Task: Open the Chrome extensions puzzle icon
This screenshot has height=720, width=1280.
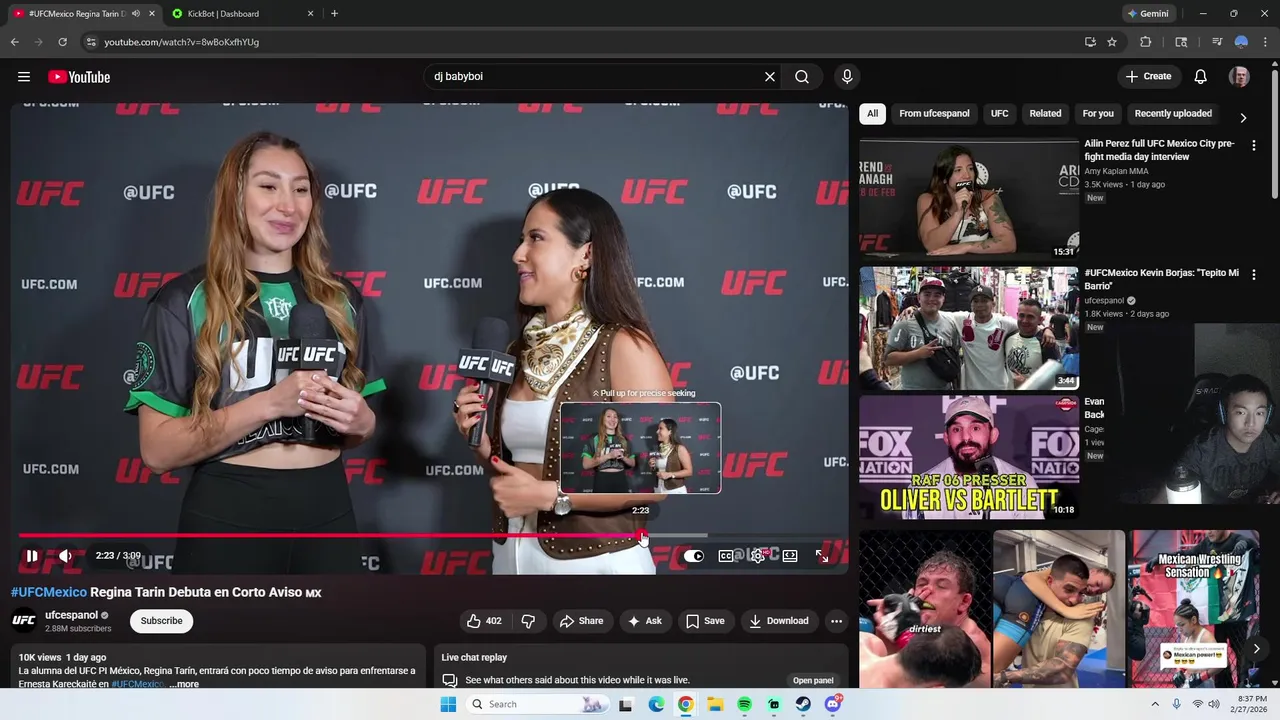Action: [x=1146, y=42]
